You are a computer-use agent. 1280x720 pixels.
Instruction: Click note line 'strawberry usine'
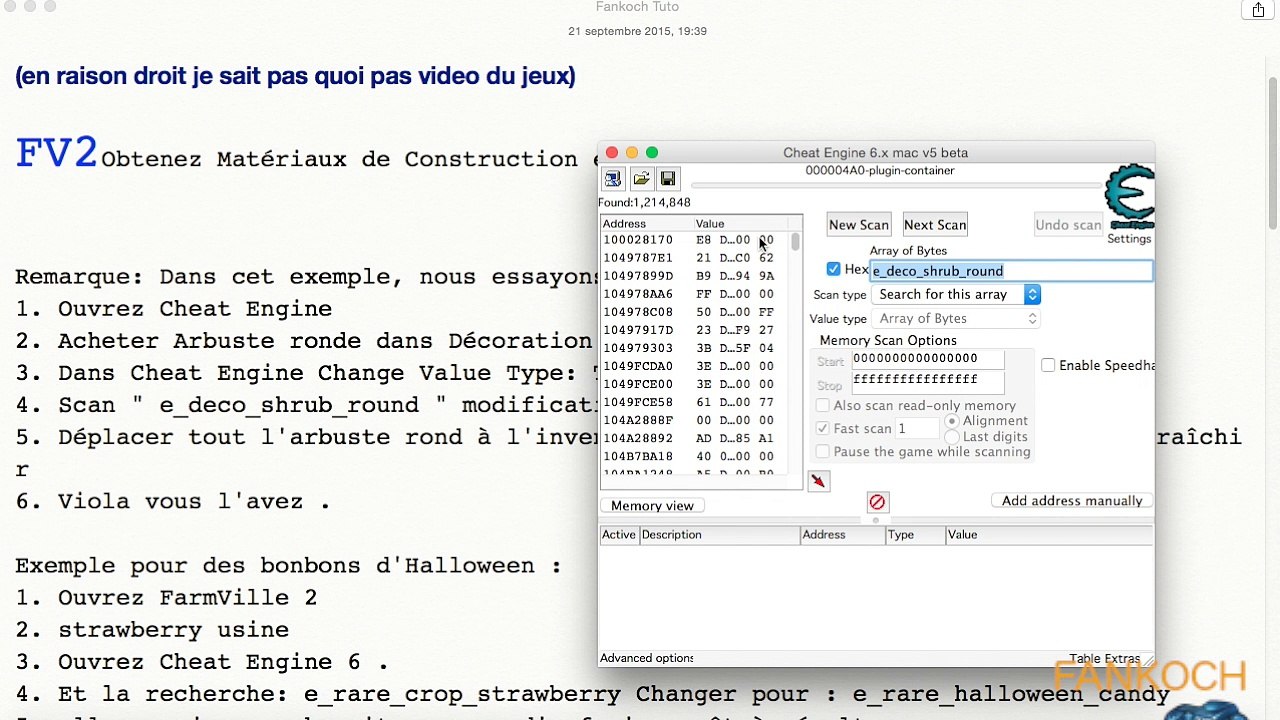173,629
